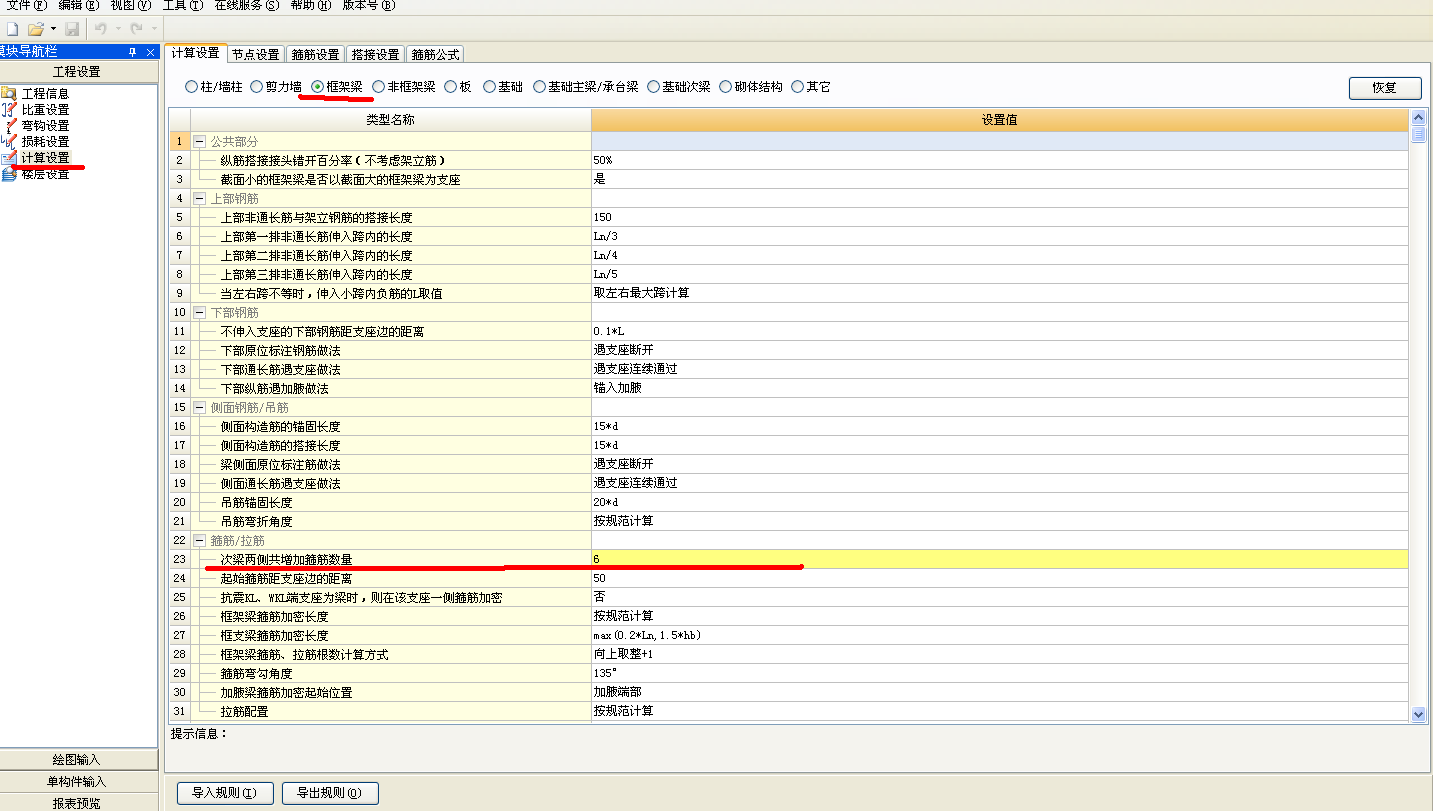Click the Undo arrow icon
Image resolution: width=1433 pixels, height=811 pixels.
coord(100,30)
